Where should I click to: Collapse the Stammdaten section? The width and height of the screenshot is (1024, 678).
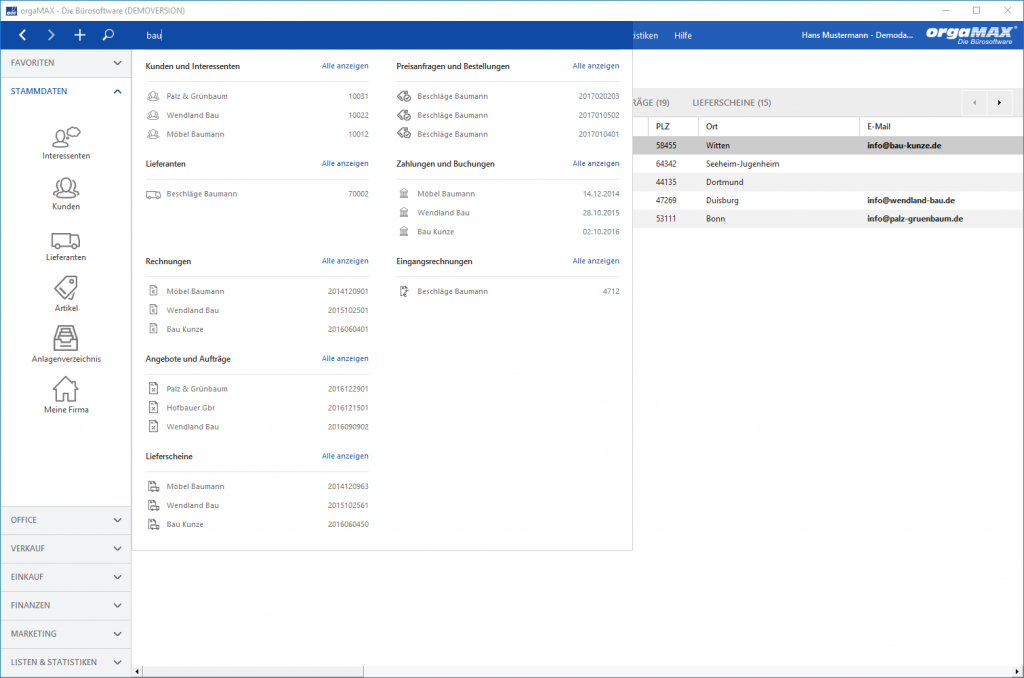coord(66,91)
